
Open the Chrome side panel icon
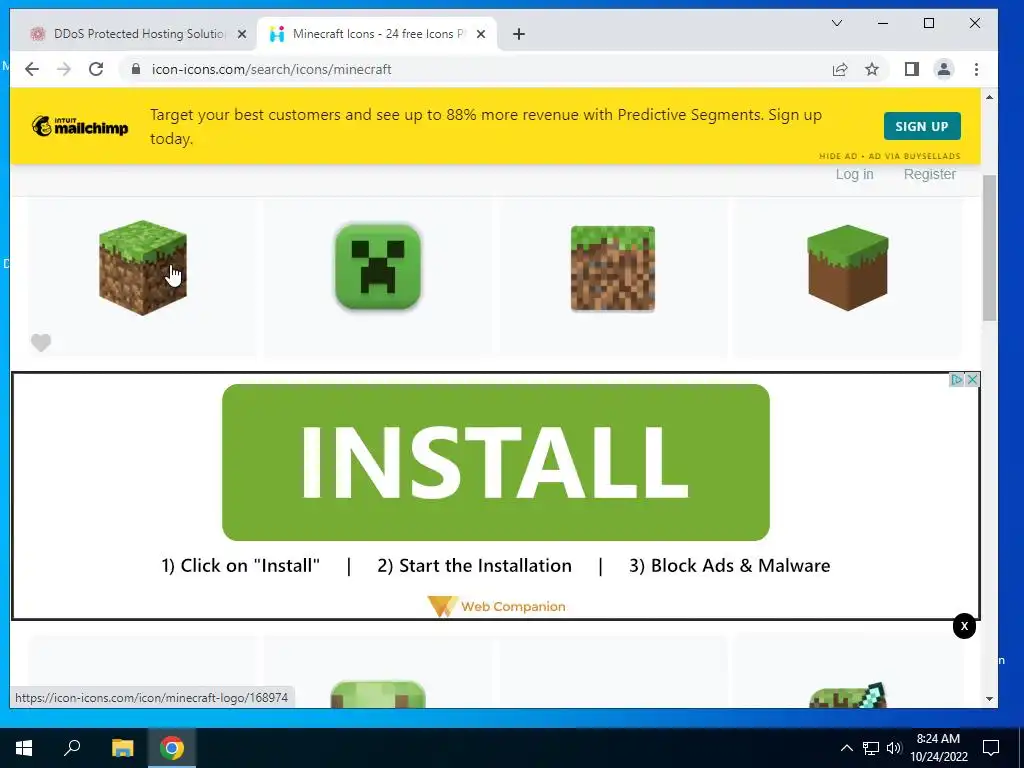pyautogui.click(x=912, y=69)
